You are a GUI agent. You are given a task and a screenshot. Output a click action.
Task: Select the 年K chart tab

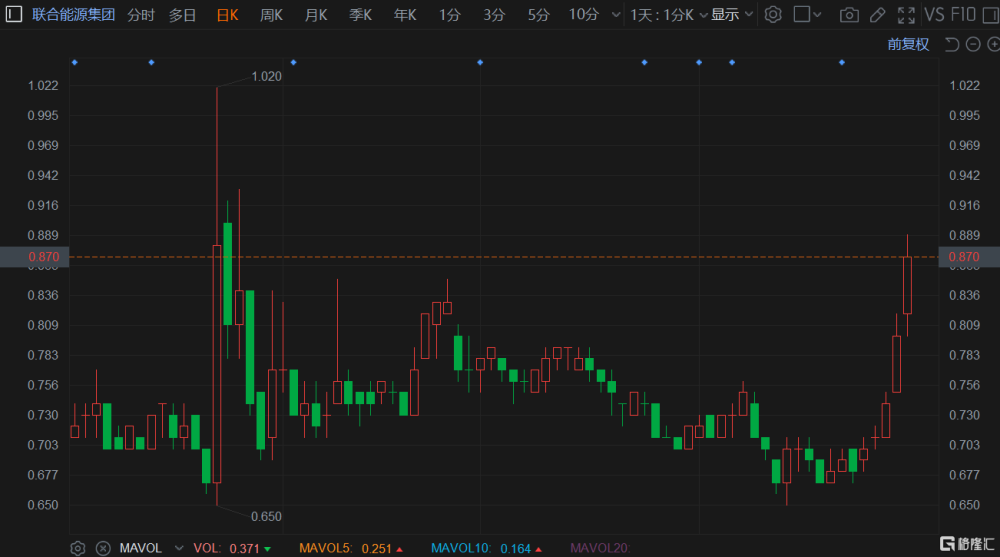tap(405, 15)
